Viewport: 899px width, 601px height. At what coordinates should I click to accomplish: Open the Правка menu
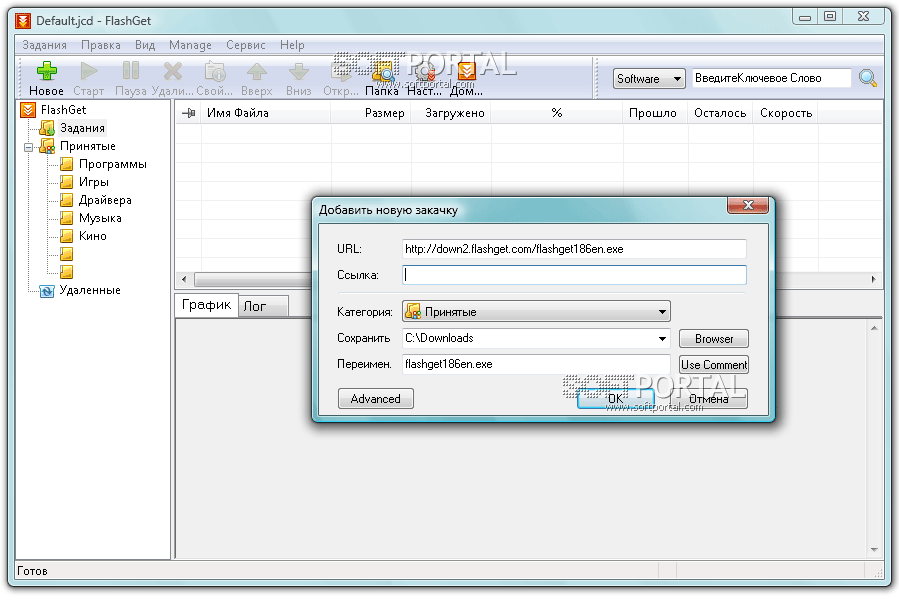click(x=101, y=45)
